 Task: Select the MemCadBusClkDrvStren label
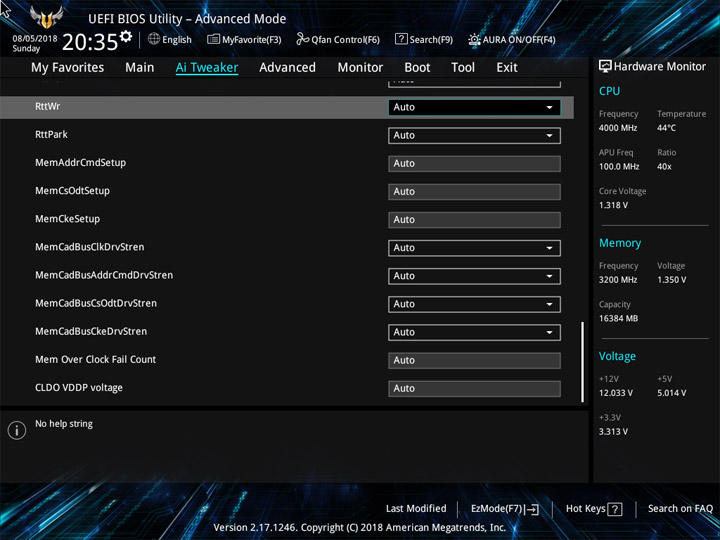click(x=90, y=247)
